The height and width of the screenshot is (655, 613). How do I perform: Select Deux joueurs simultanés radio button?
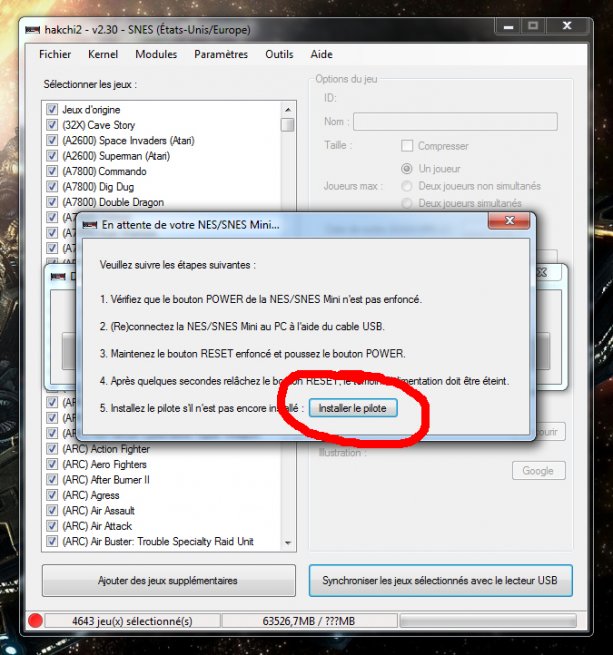coord(407,203)
